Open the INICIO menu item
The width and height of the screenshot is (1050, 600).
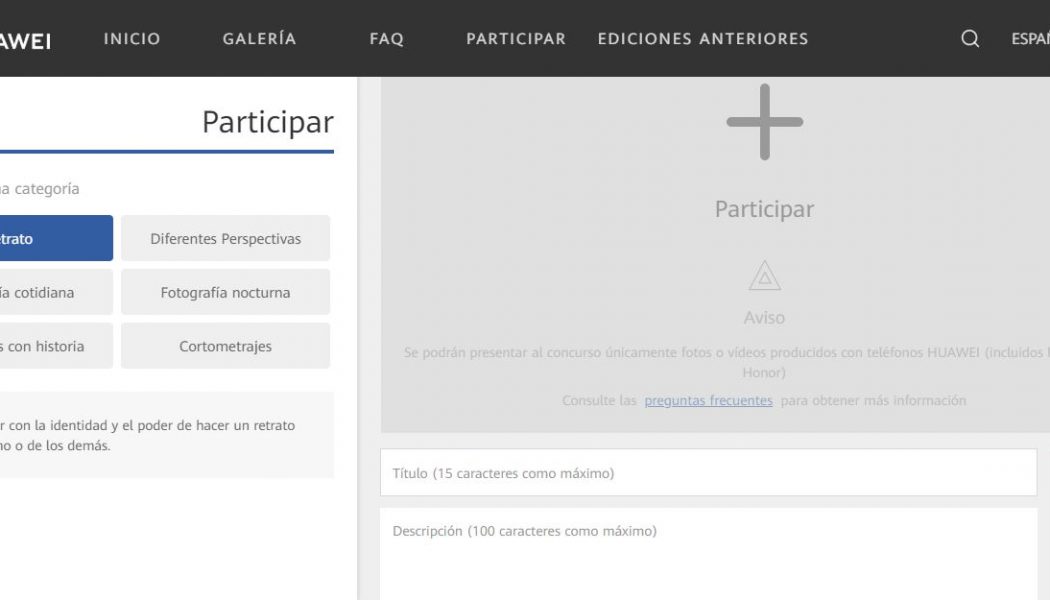(x=132, y=39)
